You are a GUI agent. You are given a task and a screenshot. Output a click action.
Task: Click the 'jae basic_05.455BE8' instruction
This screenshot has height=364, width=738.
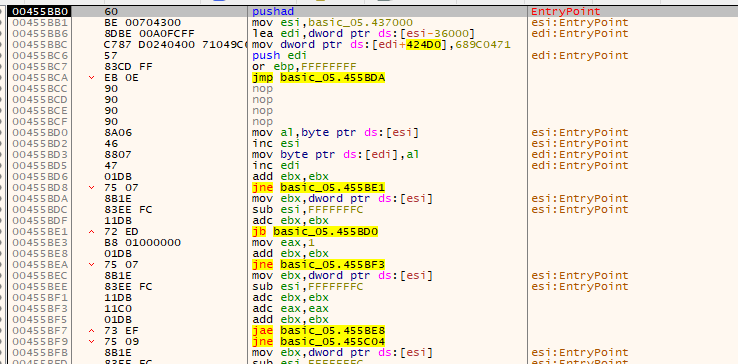click(x=319, y=331)
